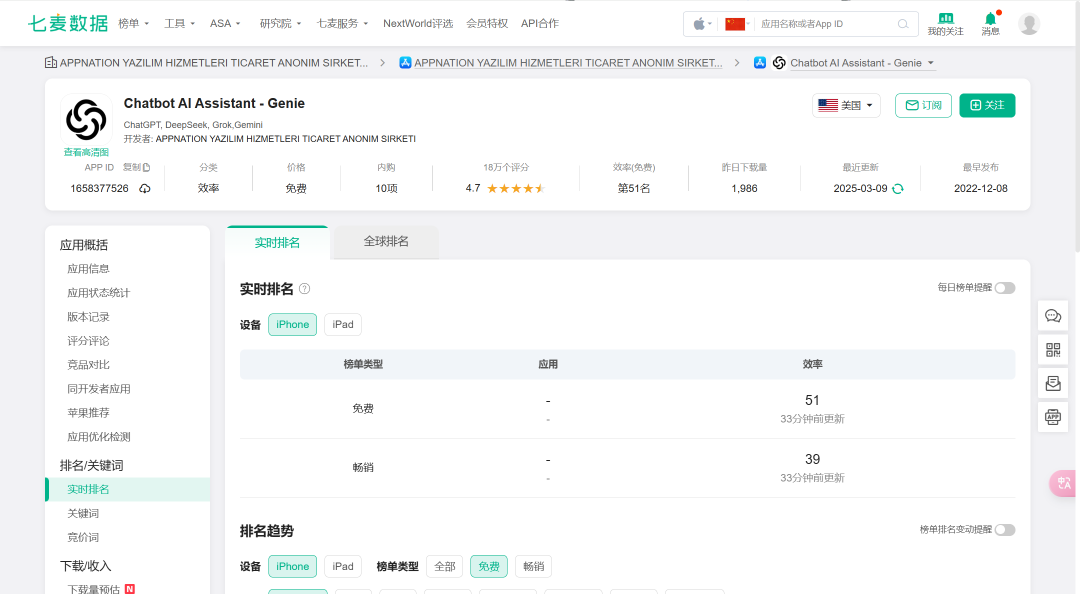Click the APP floating sidebar icon
Viewport: 1080px width, 594px height.
[x=1052, y=417]
